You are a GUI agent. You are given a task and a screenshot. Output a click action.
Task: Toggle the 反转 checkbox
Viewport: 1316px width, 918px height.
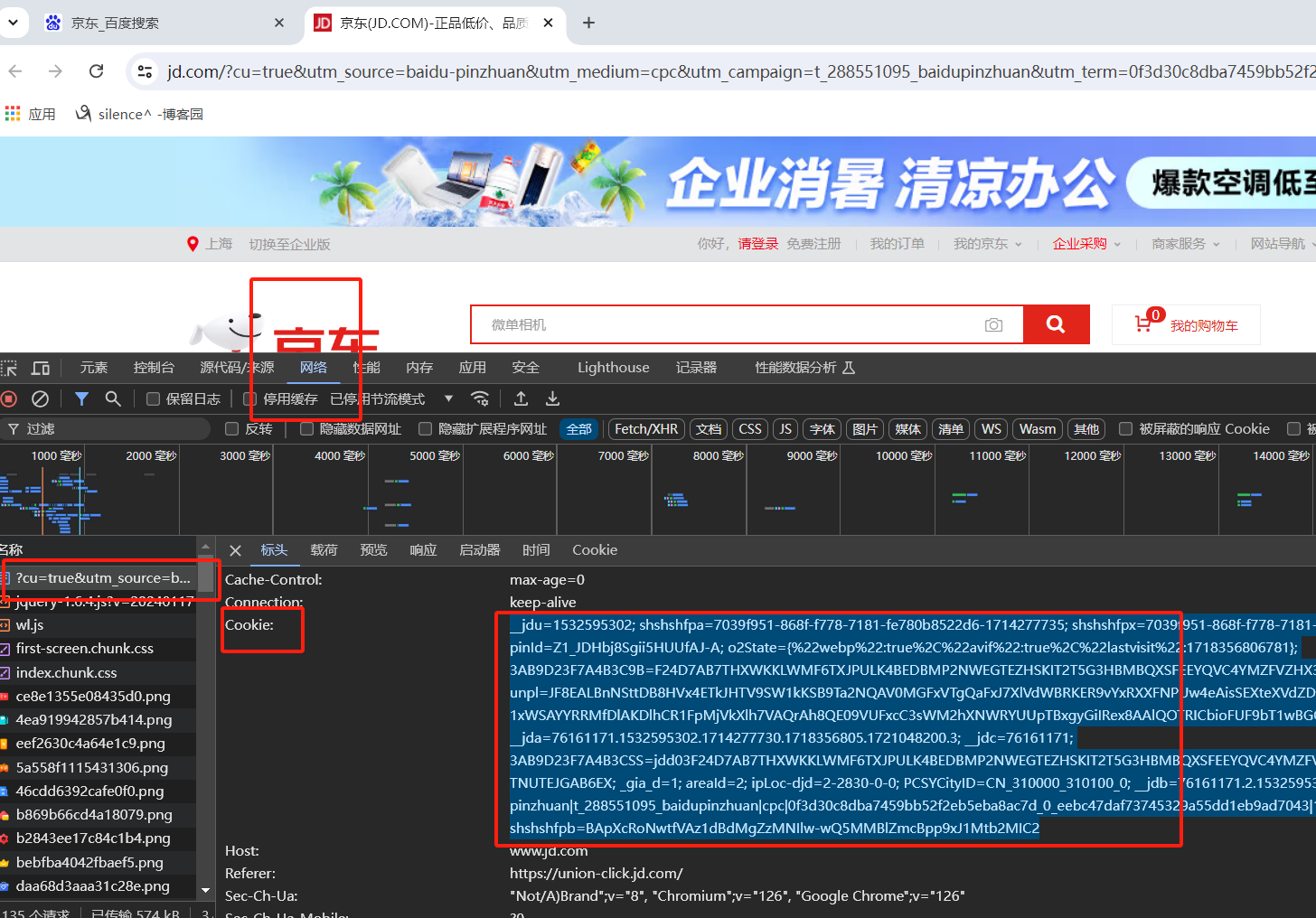tap(232, 429)
